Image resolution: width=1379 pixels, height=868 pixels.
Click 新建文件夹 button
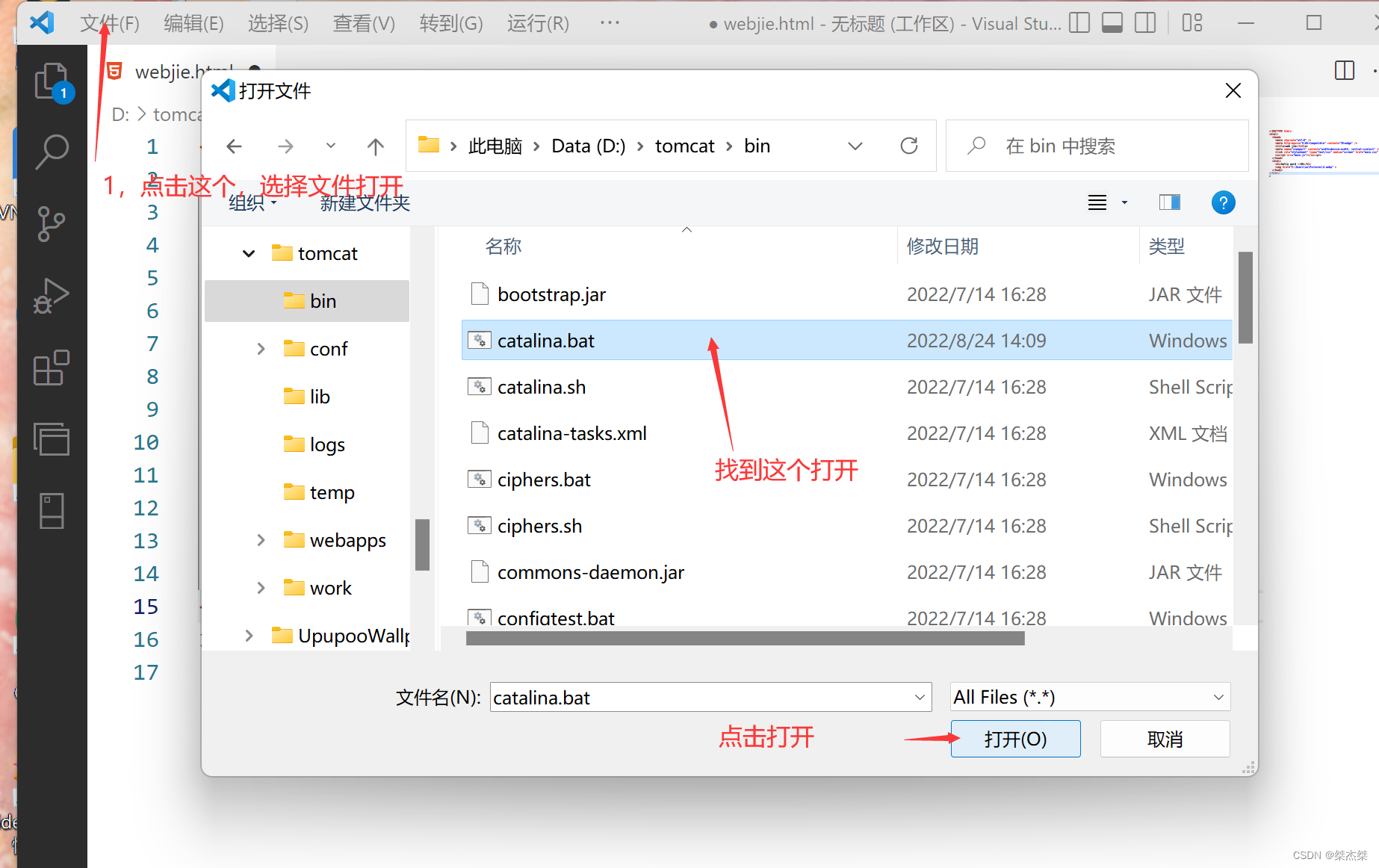(365, 203)
